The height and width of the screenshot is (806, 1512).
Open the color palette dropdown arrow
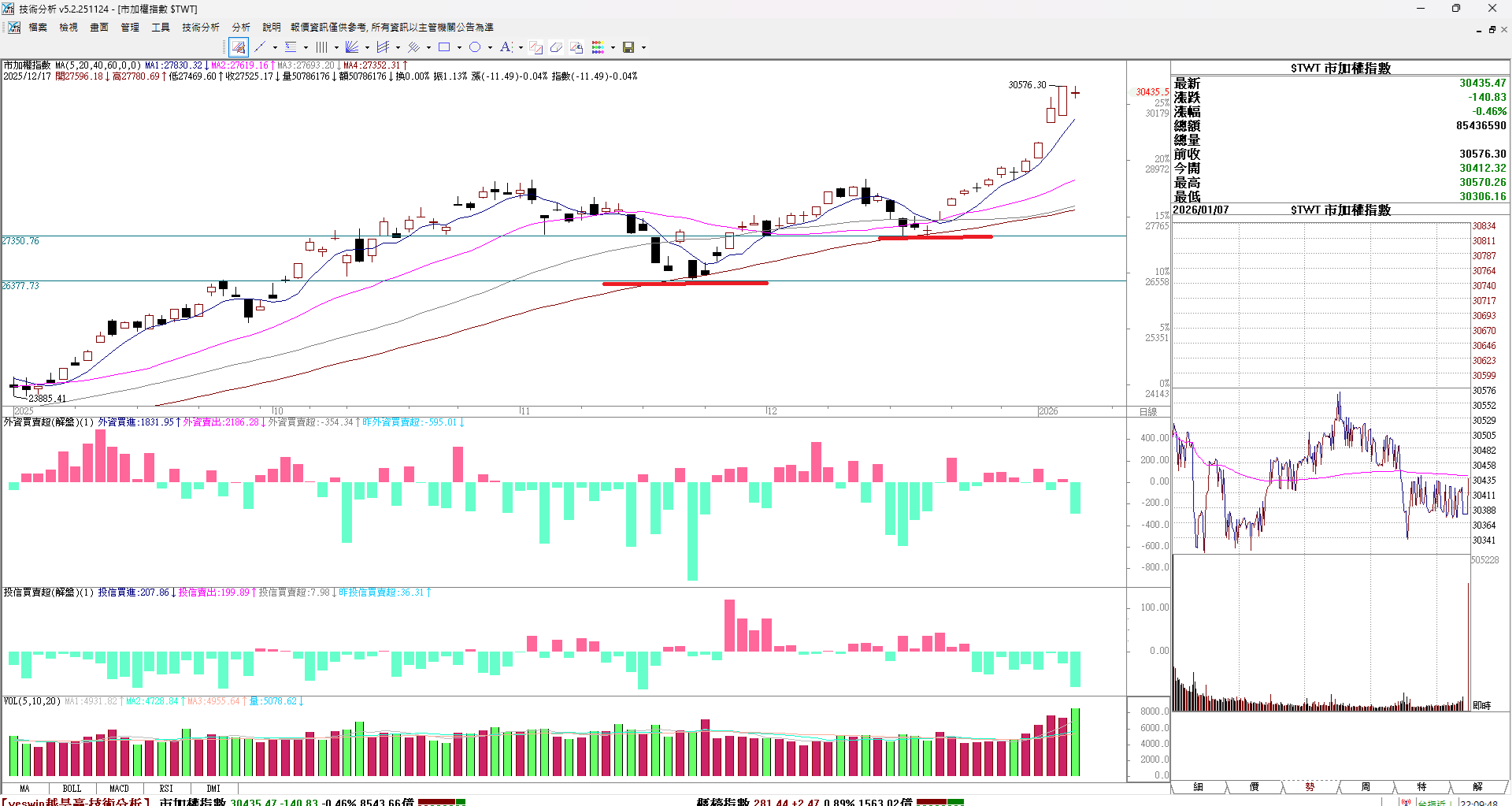pos(613,47)
